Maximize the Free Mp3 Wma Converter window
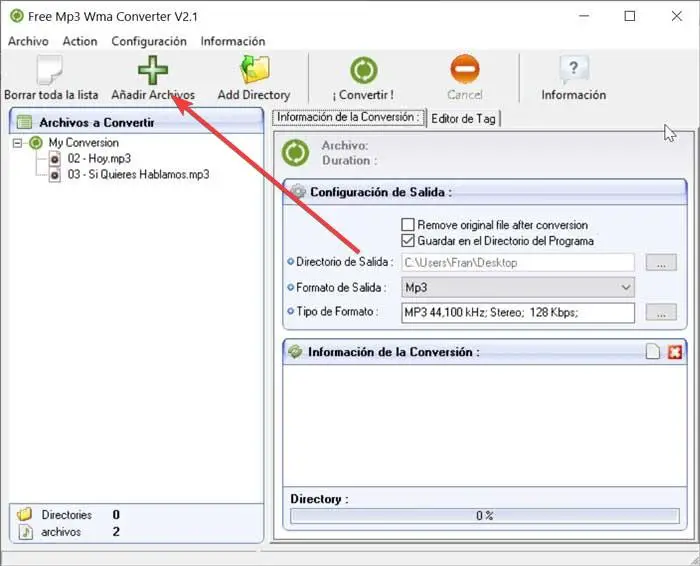 click(629, 17)
